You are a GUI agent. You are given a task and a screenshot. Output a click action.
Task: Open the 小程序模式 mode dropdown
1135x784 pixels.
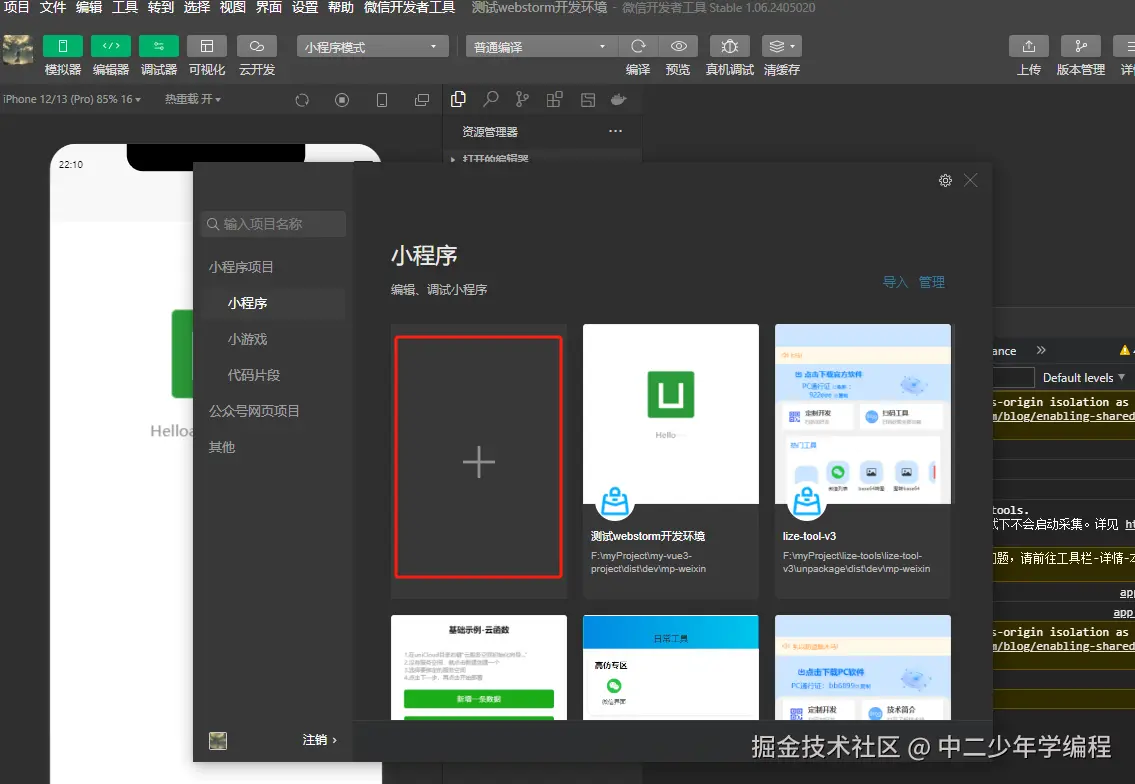click(372, 46)
